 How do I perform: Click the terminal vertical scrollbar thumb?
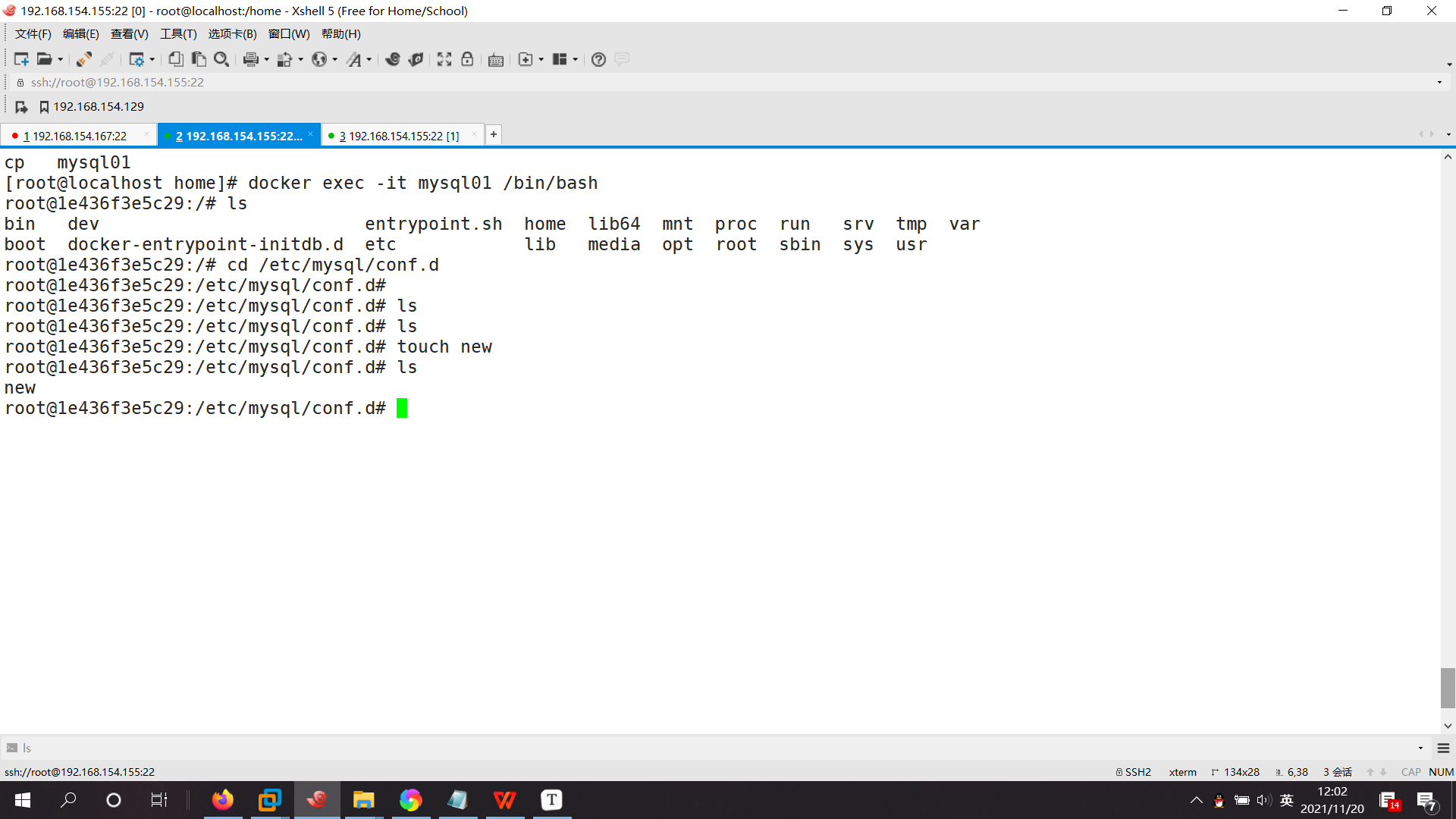1448,687
